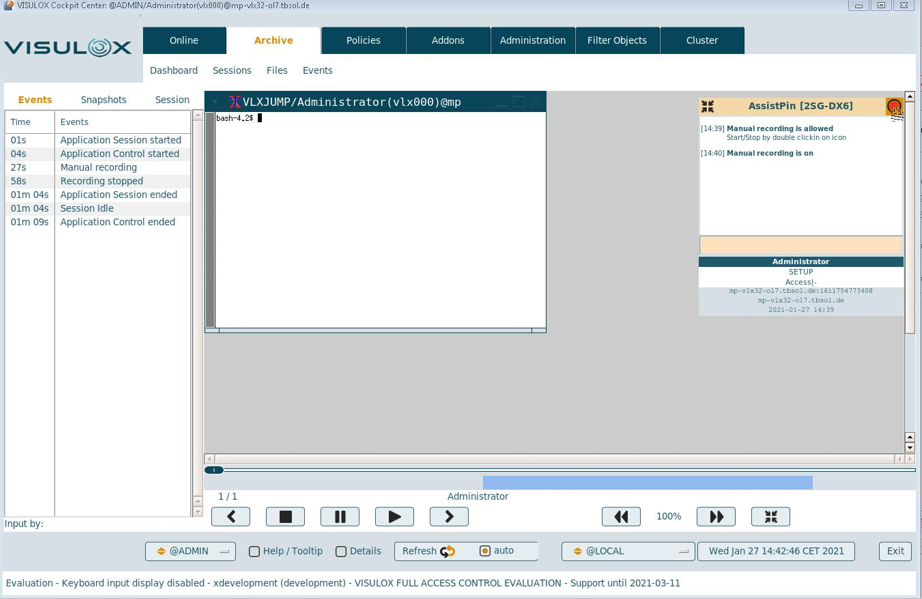Click the Refresh button
This screenshot has width=922, height=599.
(428, 551)
